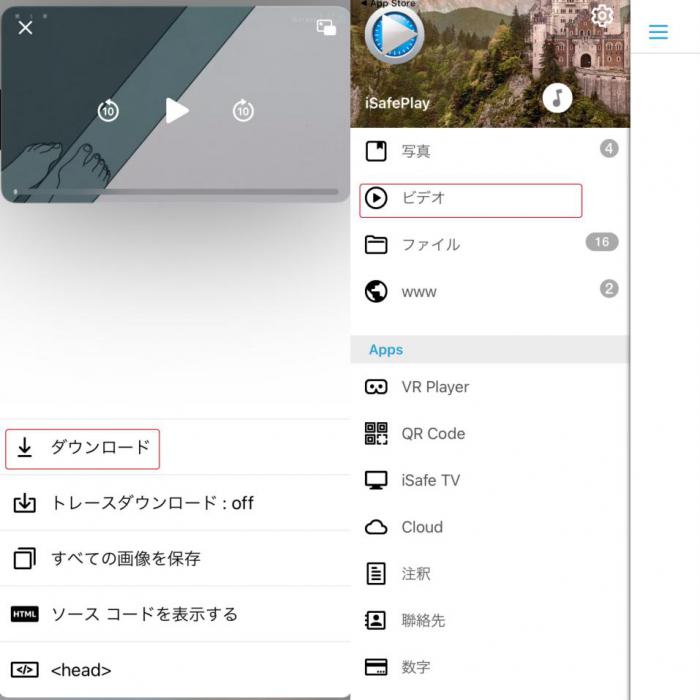Click the ビデオ play-circle icon

(x=376, y=198)
